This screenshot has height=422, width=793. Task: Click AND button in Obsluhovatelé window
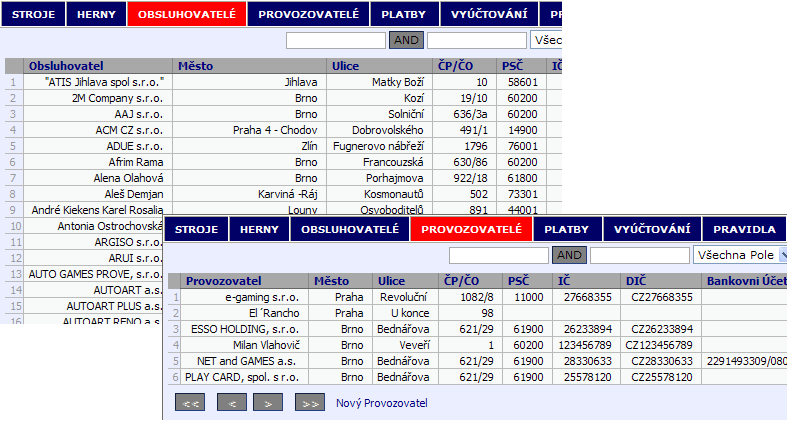pos(406,40)
